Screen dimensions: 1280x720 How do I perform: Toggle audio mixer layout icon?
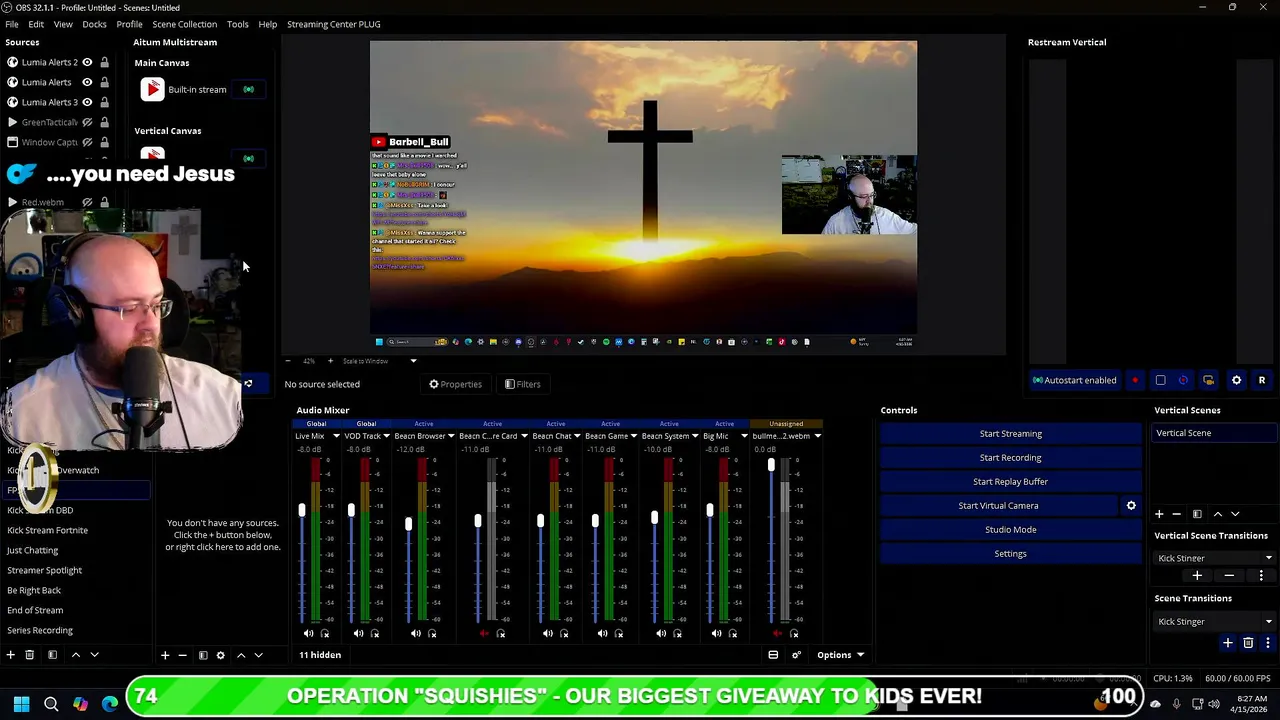tap(773, 655)
